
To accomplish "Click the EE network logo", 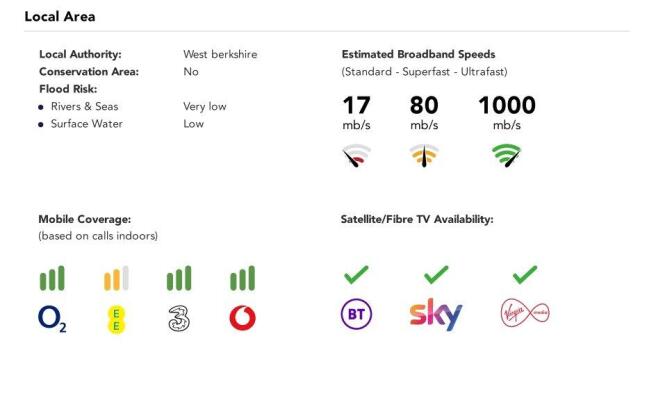I will [116, 320].
